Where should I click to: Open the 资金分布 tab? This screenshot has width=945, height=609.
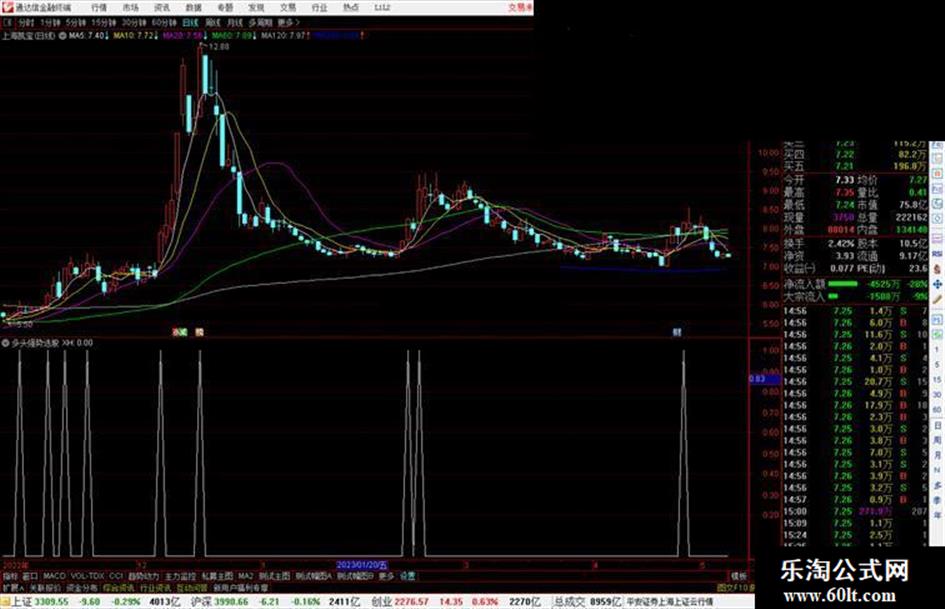point(81,587)
